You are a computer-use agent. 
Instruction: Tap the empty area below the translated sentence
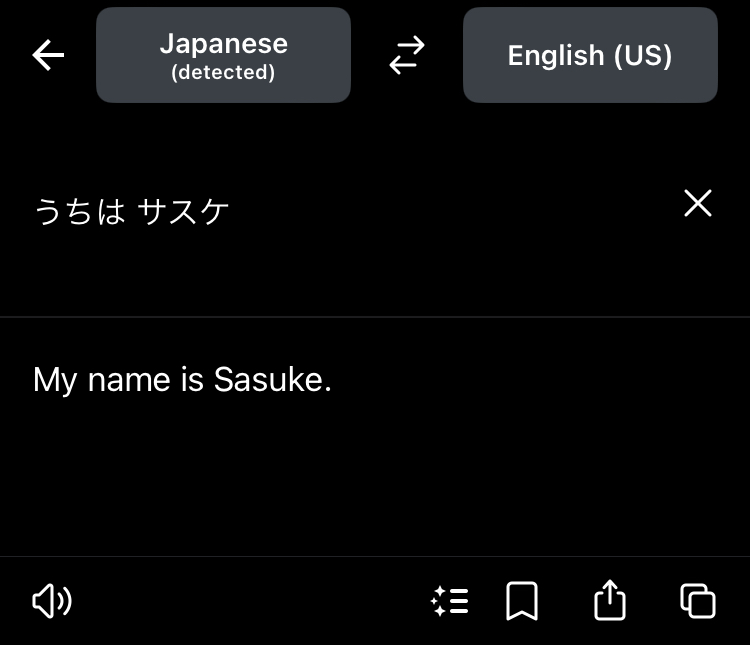point(375,480)
